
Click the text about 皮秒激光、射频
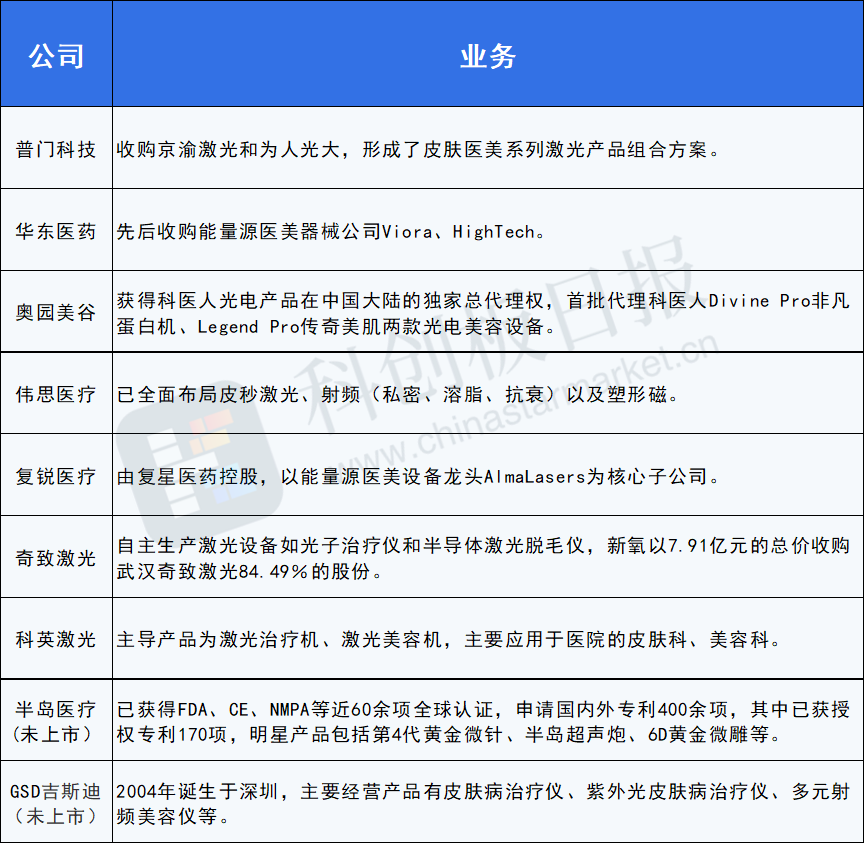(398, 394)
